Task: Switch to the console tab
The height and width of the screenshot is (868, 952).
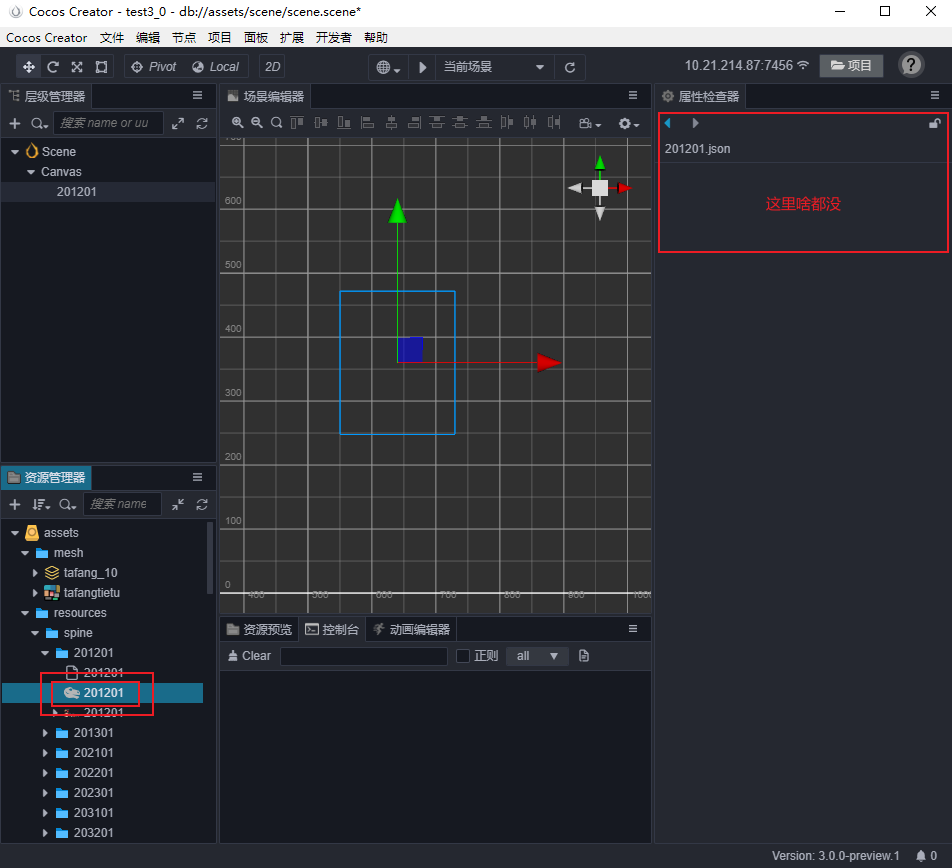Action: click(332, 629)
